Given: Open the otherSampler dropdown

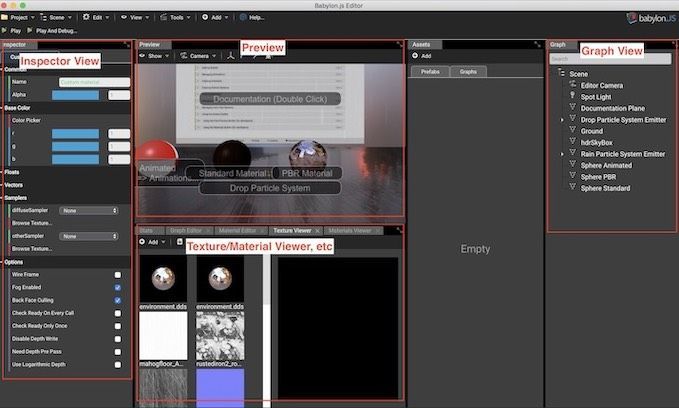Looking at the screenshot, I should click(89, 236).
